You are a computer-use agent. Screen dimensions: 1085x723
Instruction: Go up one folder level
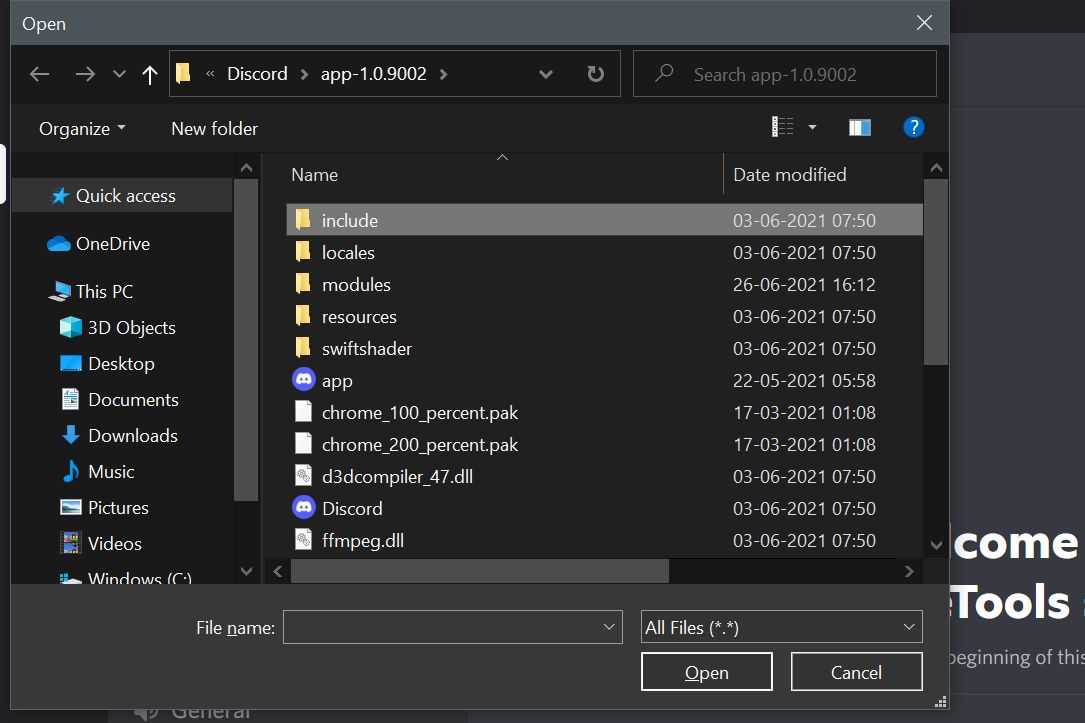pyautogui.click(x=149, y=74)
